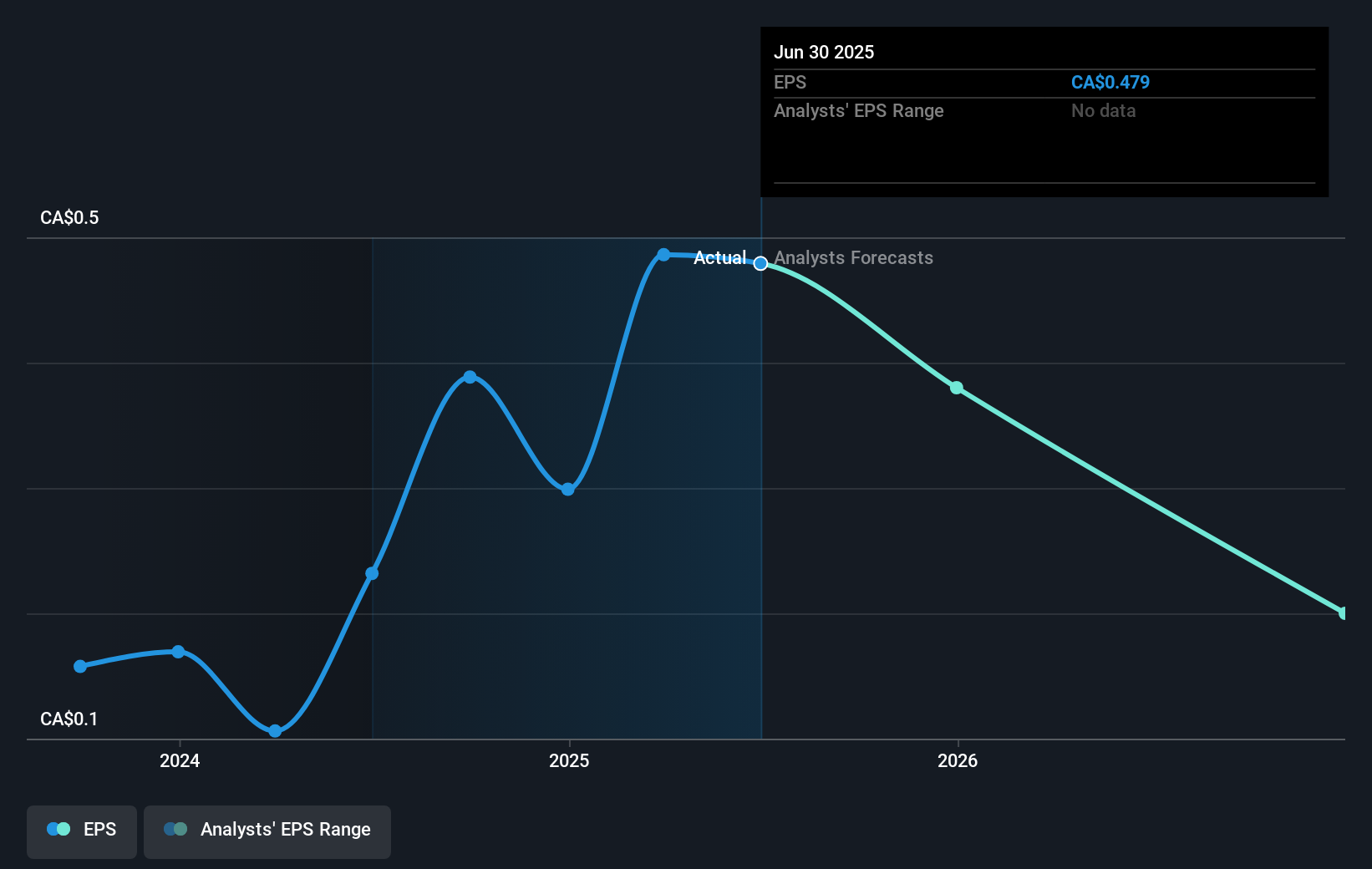Click the CA$0.5 y-axis label
1372x869 pixels.
click(69, 217)
